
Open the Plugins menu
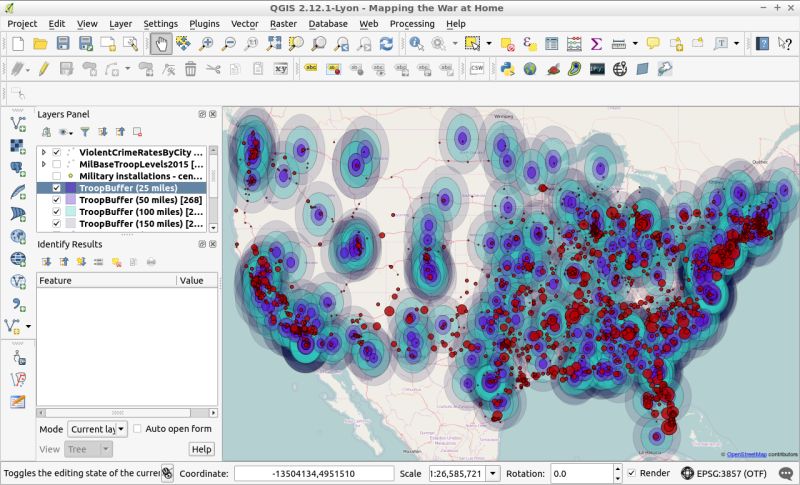[x=204, y=23]
